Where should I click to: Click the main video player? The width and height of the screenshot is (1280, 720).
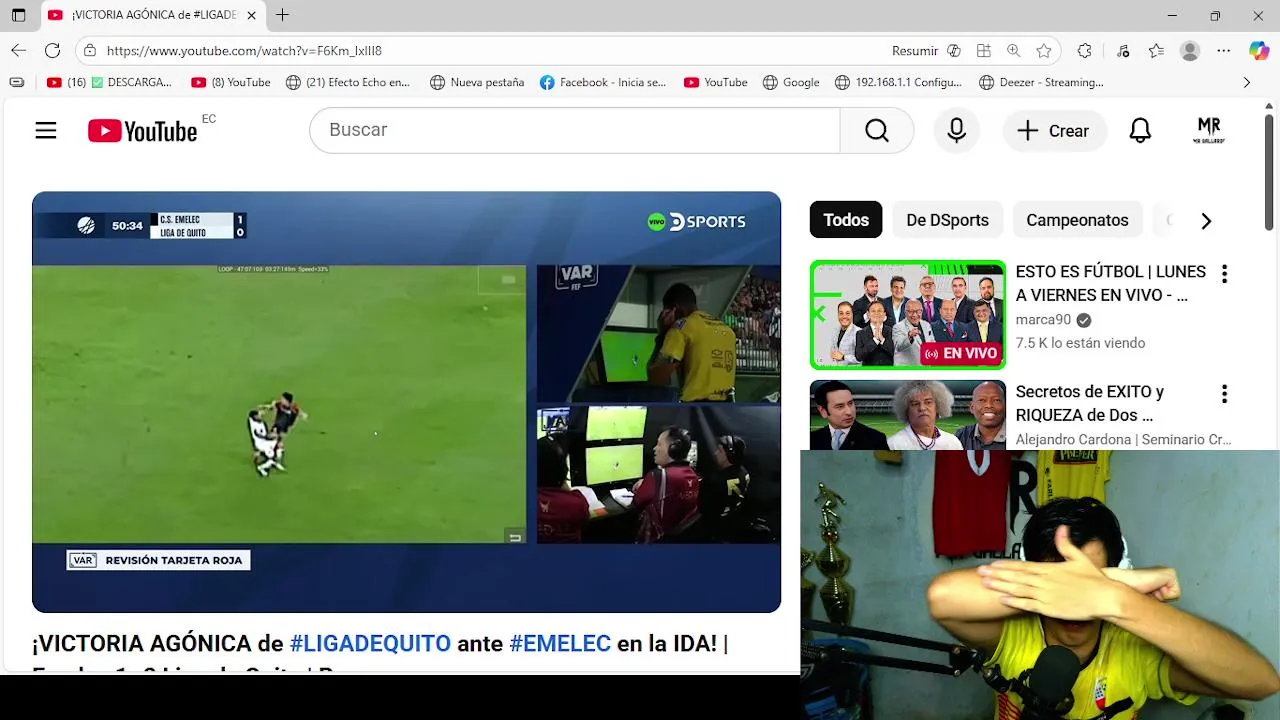pyautogui.click(x=406, y=402)
